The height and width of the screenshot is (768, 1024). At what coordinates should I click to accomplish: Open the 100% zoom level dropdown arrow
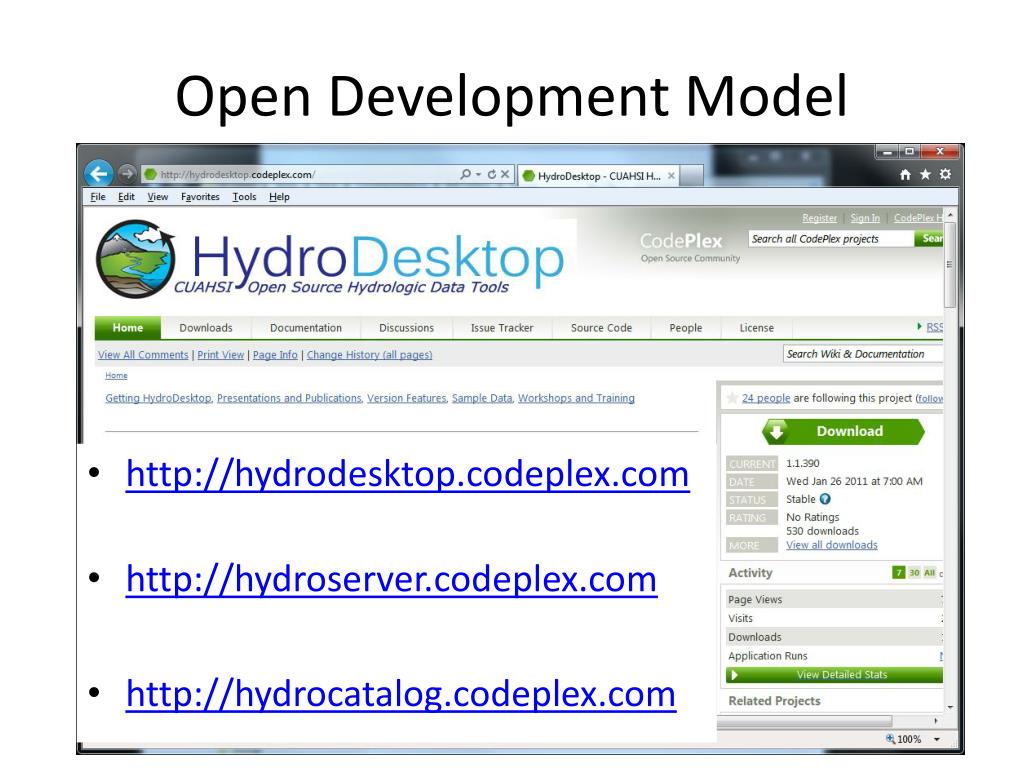coord(937,739)
